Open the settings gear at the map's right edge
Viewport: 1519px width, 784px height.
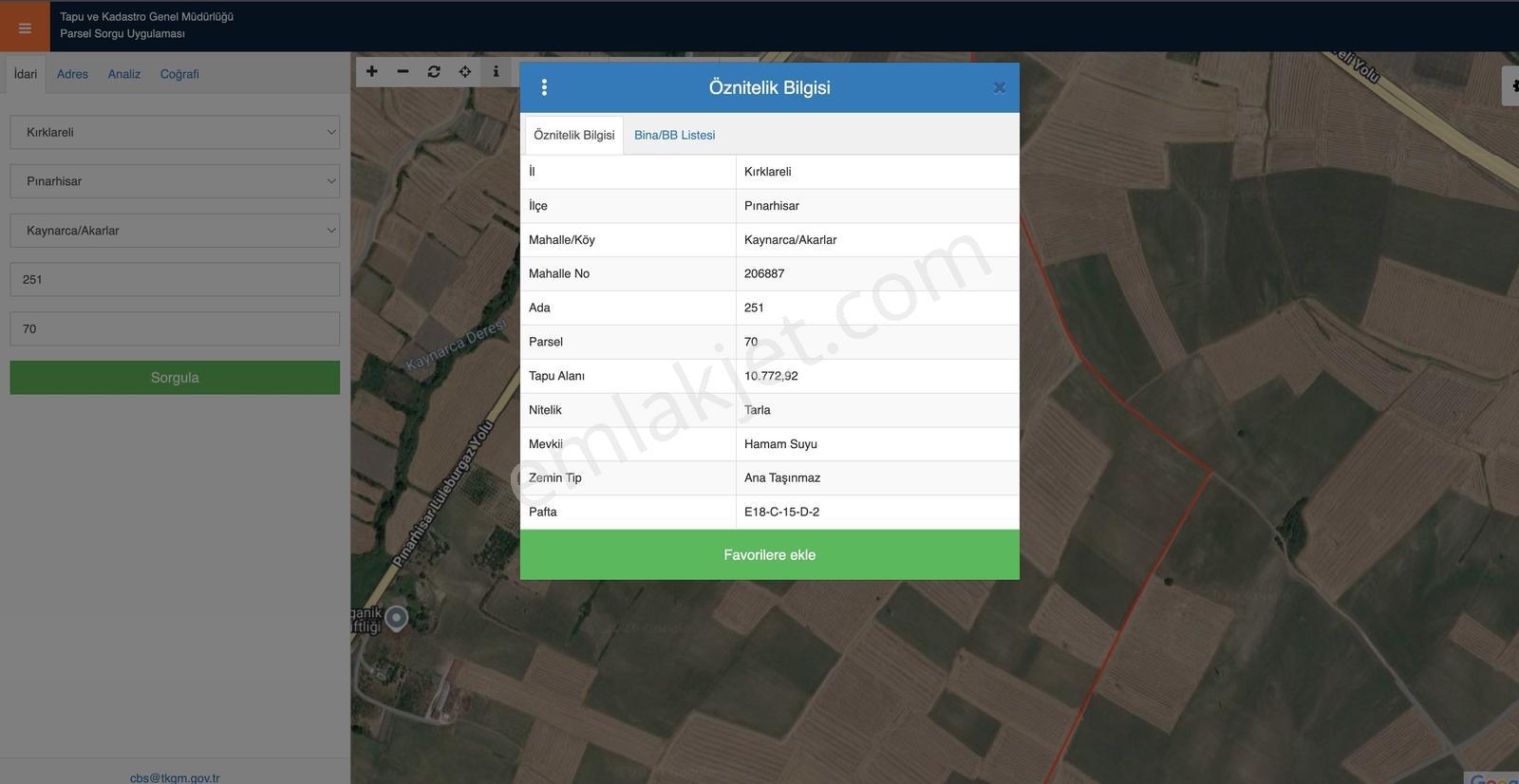pyautogui.click(x=1511, y=86)
